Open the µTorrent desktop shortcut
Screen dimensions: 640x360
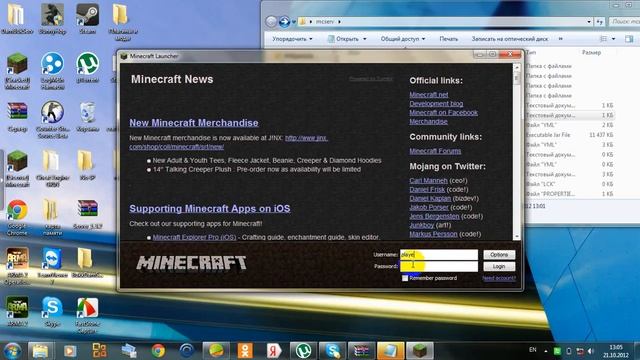[x=87, y=67]
